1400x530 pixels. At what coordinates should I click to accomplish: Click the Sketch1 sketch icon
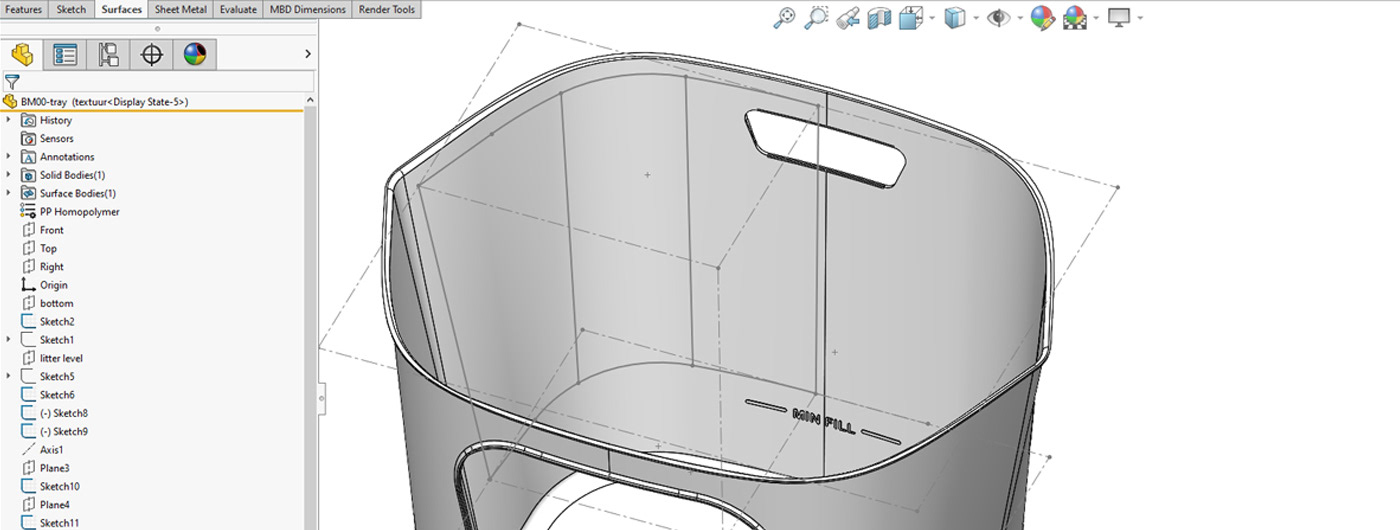tap(28, 340)
